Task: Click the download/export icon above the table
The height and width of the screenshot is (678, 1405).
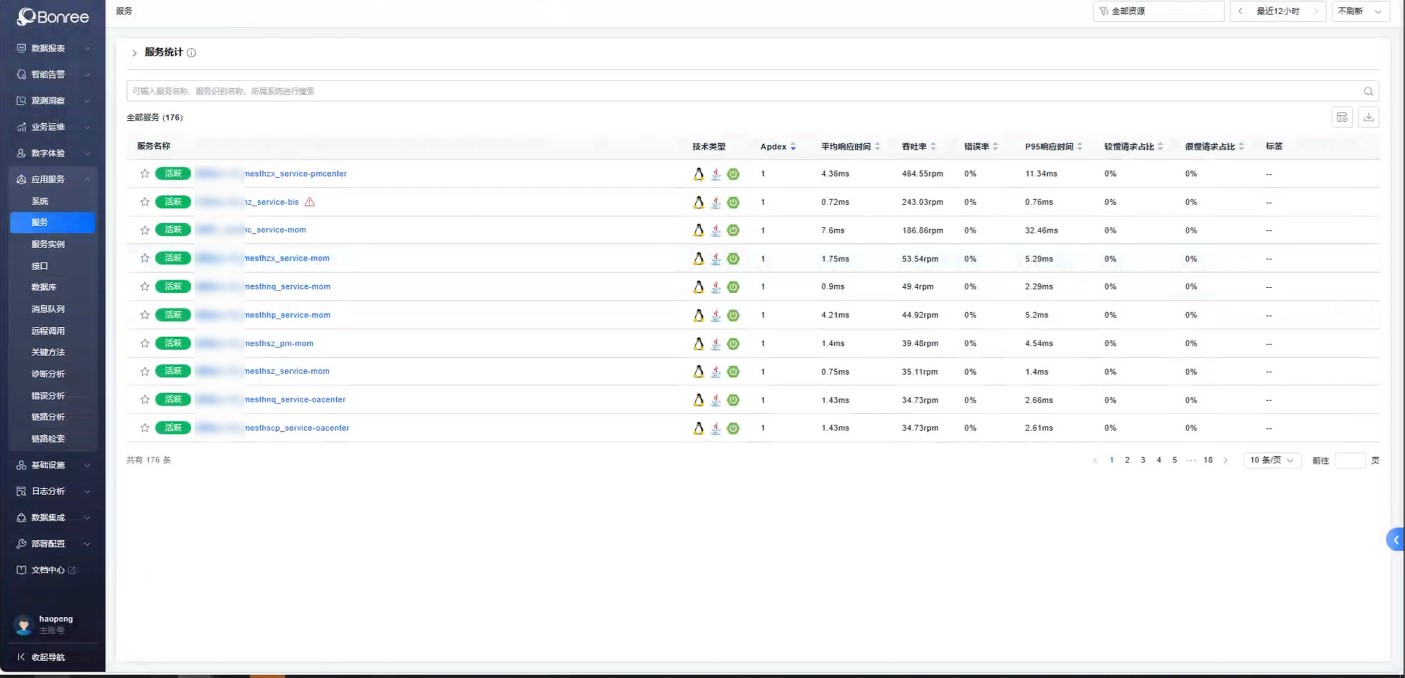Action: coord(1369,117)
